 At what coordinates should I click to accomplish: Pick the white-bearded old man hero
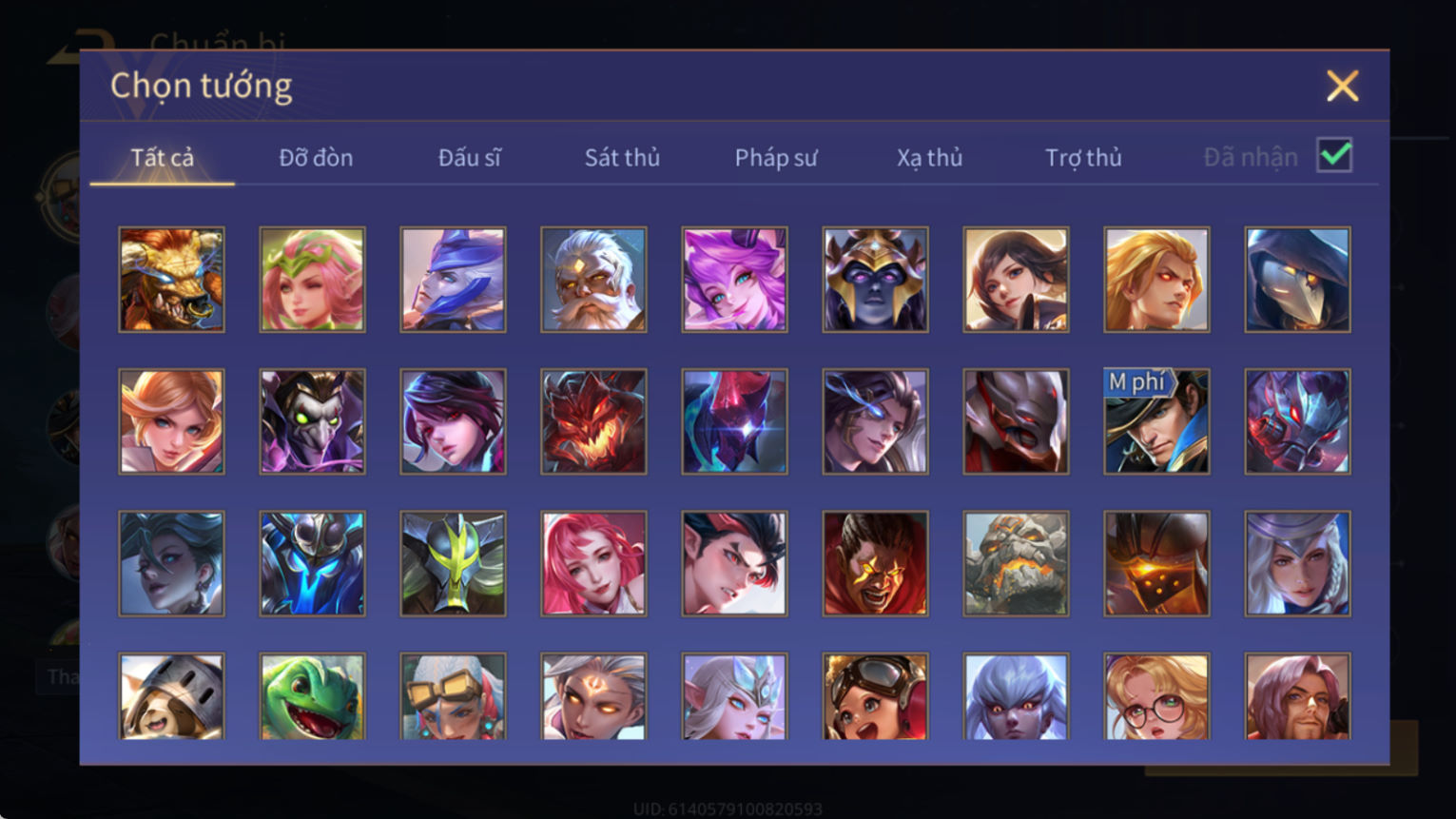pyautogui.click(x=593, y=280)
